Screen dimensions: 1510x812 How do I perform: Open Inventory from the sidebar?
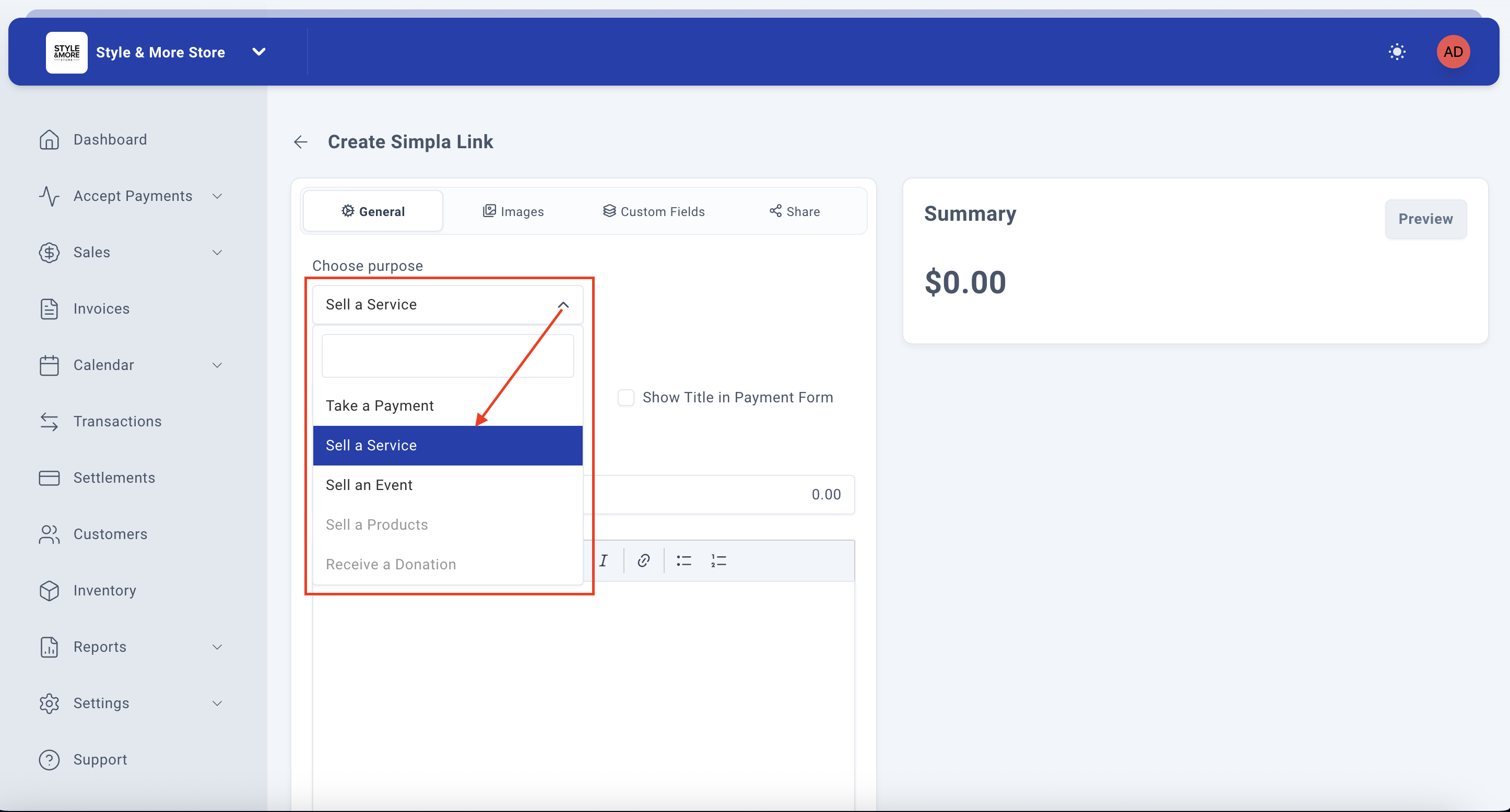[x=104, y=591]
